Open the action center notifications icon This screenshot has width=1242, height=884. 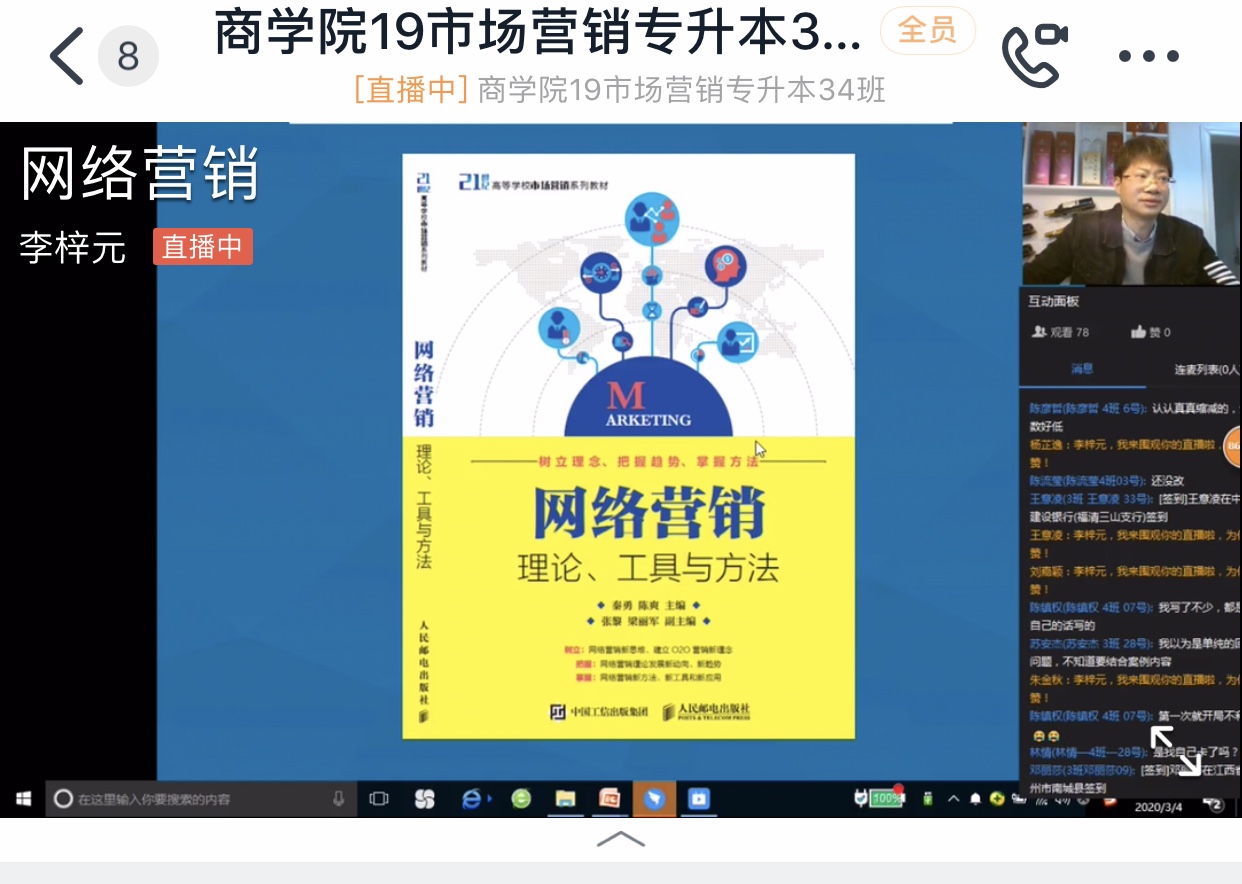click(x=1212, y=803)
